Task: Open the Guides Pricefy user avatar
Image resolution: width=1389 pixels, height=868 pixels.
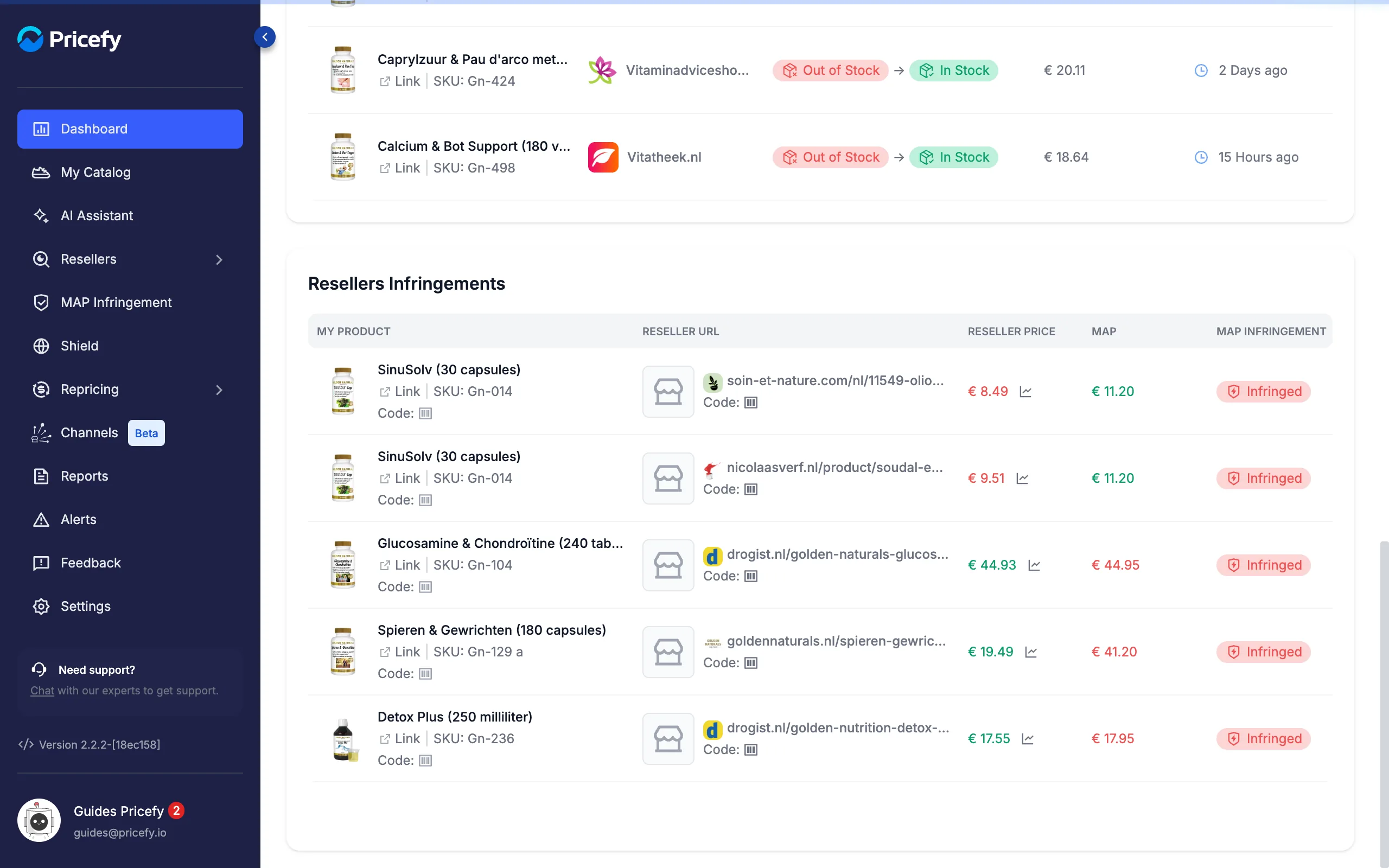Action: click(39, 820)
